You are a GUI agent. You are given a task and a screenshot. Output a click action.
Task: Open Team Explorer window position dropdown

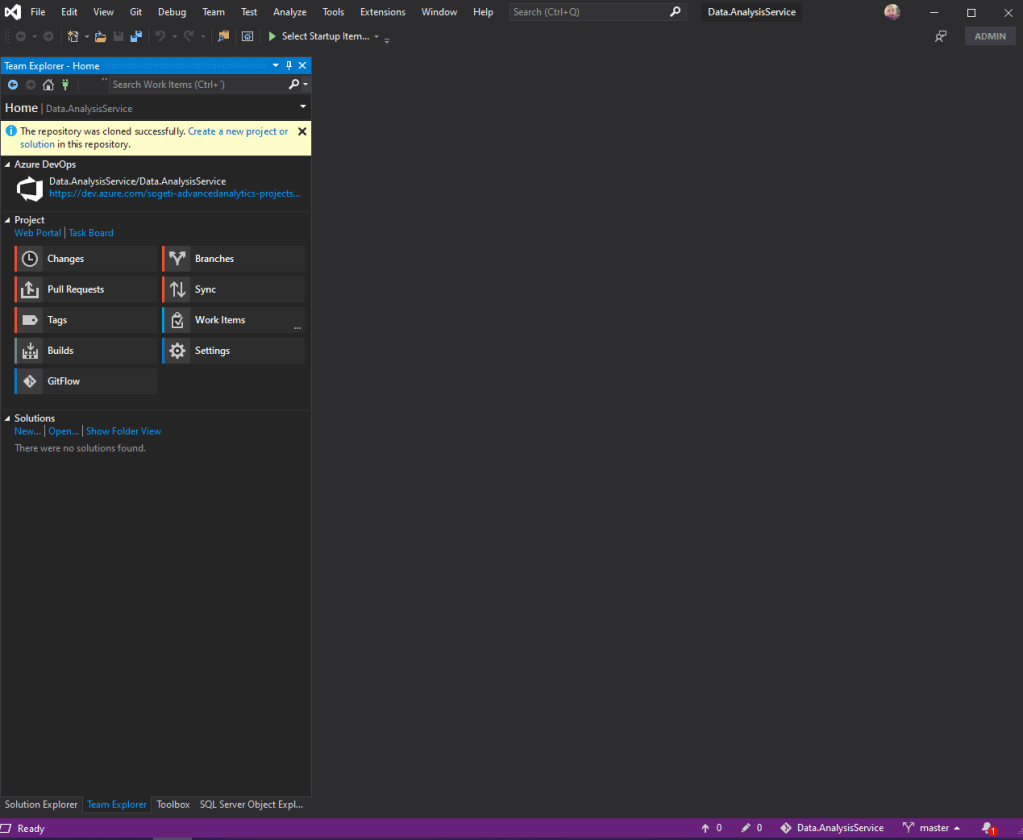[275, 65]
